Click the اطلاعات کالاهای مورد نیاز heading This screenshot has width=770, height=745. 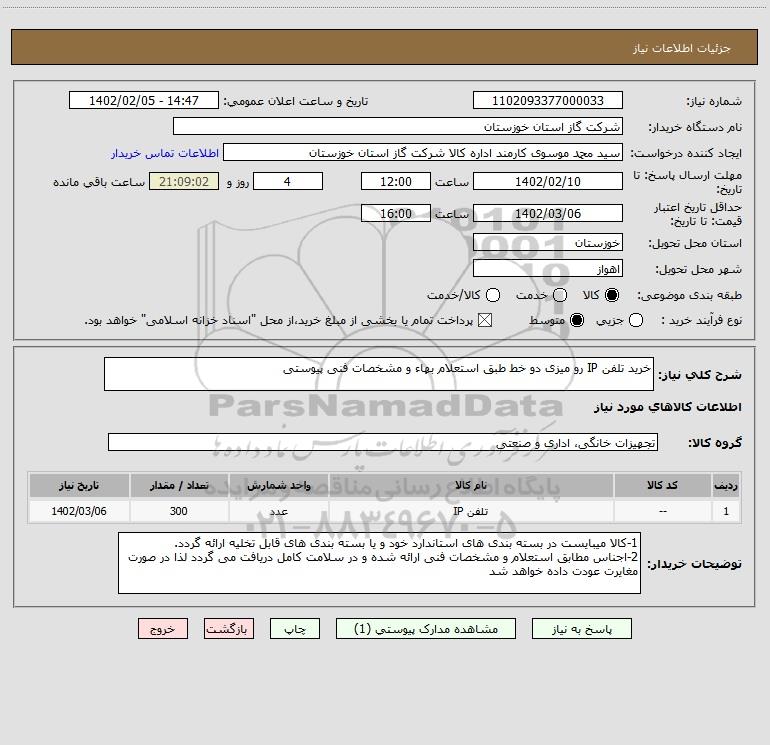[668, 407]
